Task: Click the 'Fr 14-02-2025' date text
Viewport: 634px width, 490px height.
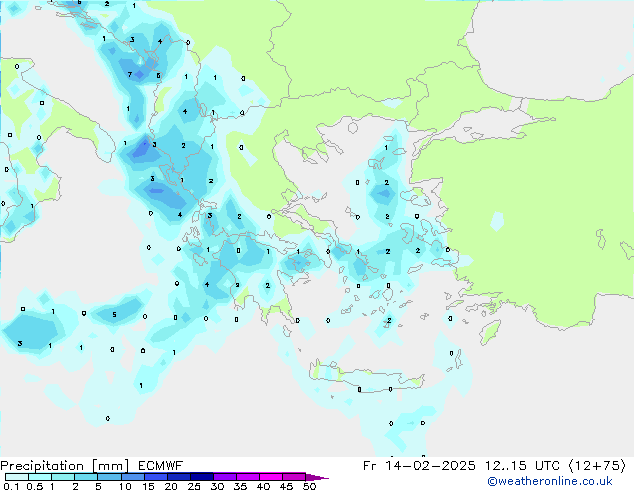Action: (419, 466)
